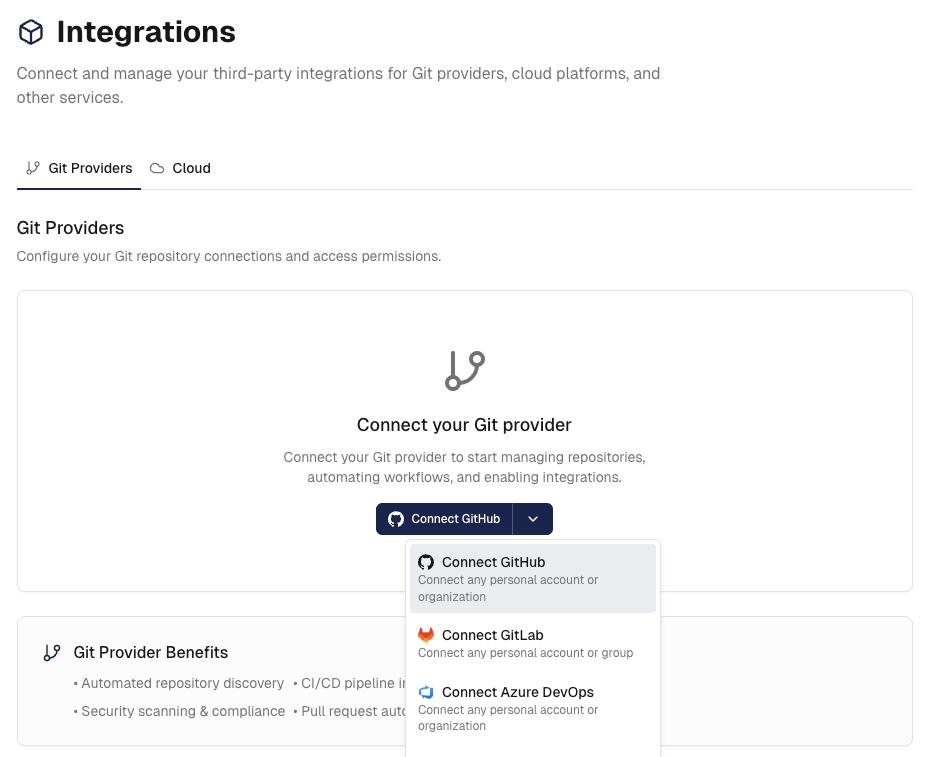The width and height of the screenshot is (925, 757).
Task: Click the GitLab fox icon
Action: click(426, 635)
